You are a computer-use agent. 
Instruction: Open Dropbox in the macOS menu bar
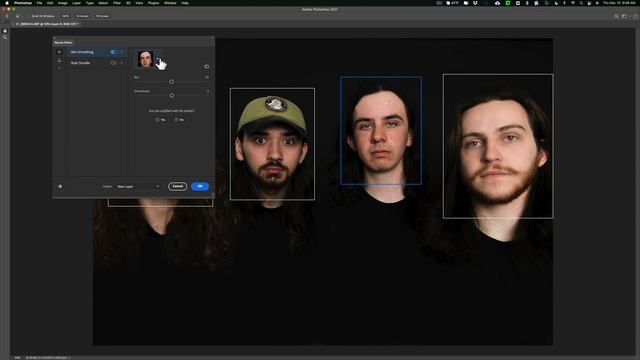click(x=475, y=3)
